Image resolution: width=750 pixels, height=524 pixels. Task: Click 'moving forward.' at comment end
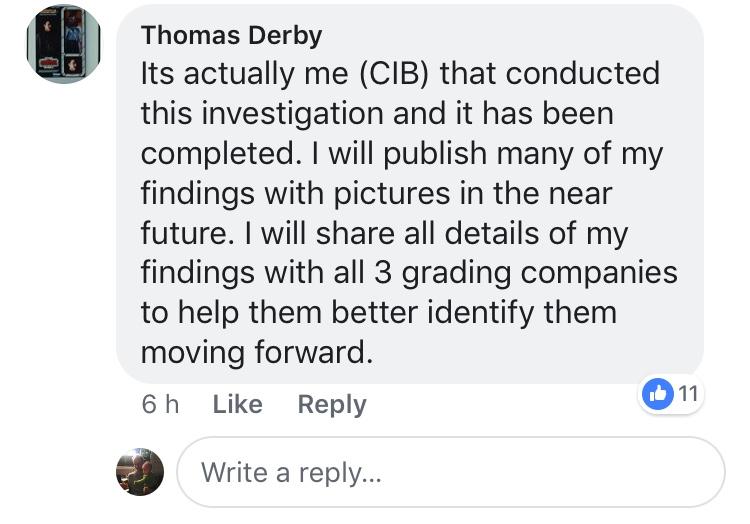tap(257, 352)
